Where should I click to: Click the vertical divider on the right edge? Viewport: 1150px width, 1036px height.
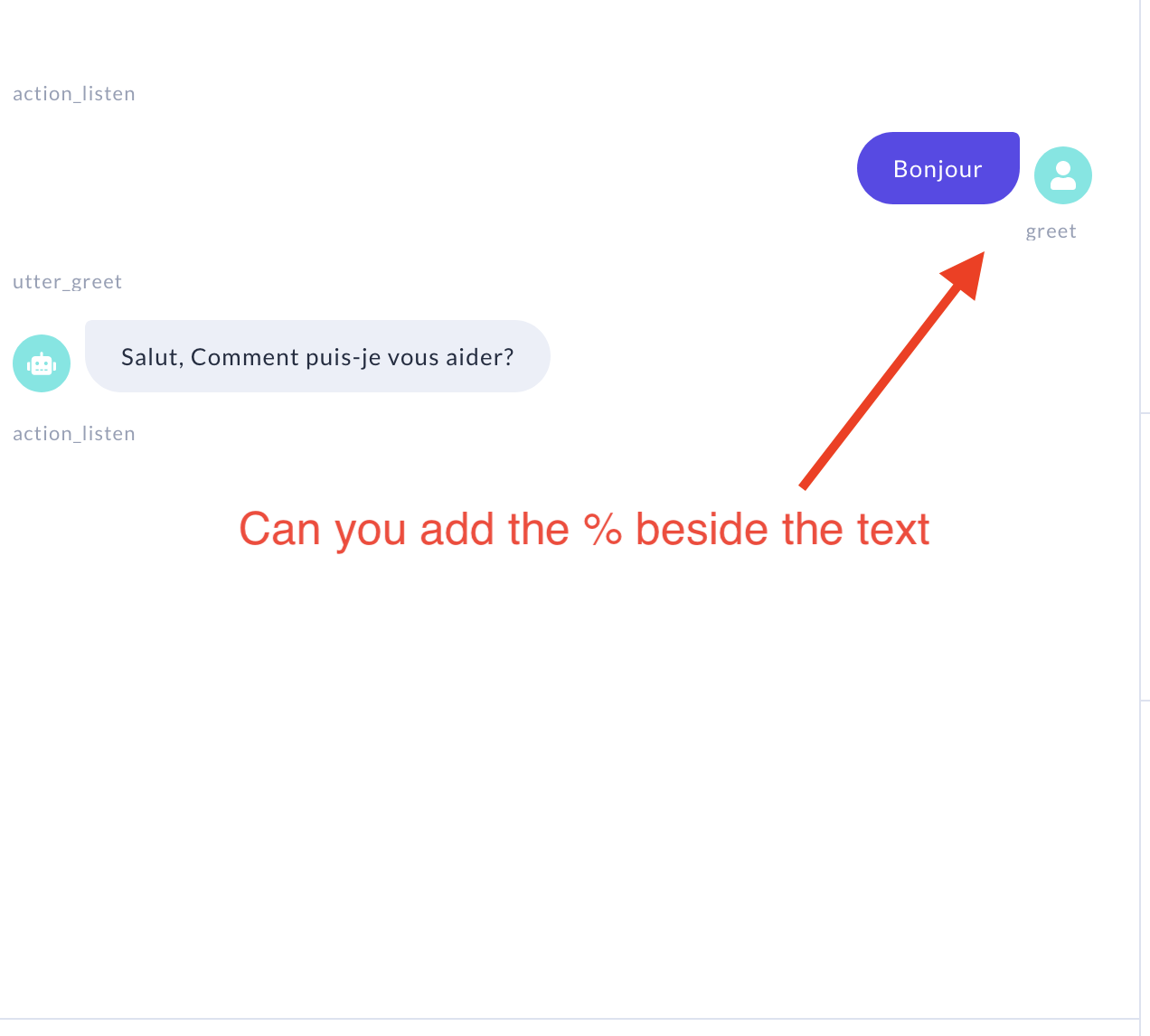tap(1140, 542)
